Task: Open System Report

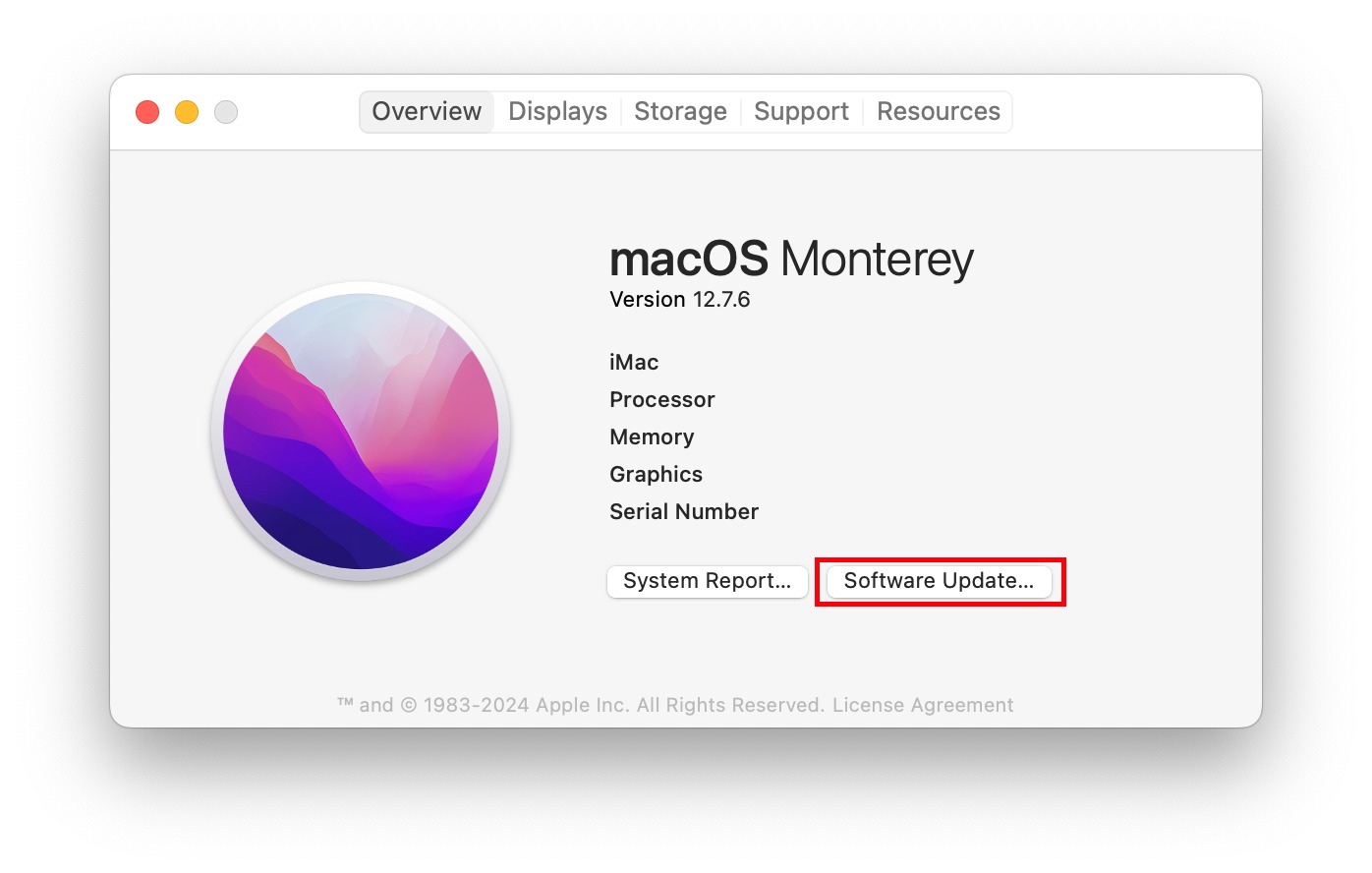Action: click(x=707, y=581)
